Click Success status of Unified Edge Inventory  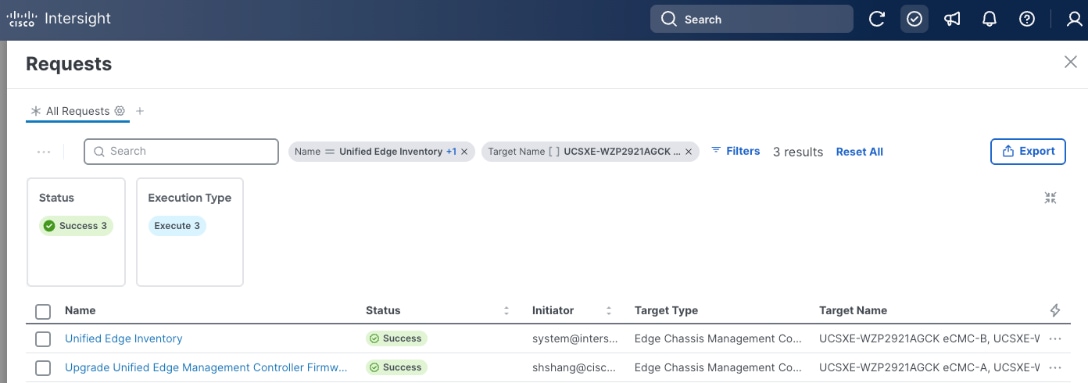tap(396, 339)
